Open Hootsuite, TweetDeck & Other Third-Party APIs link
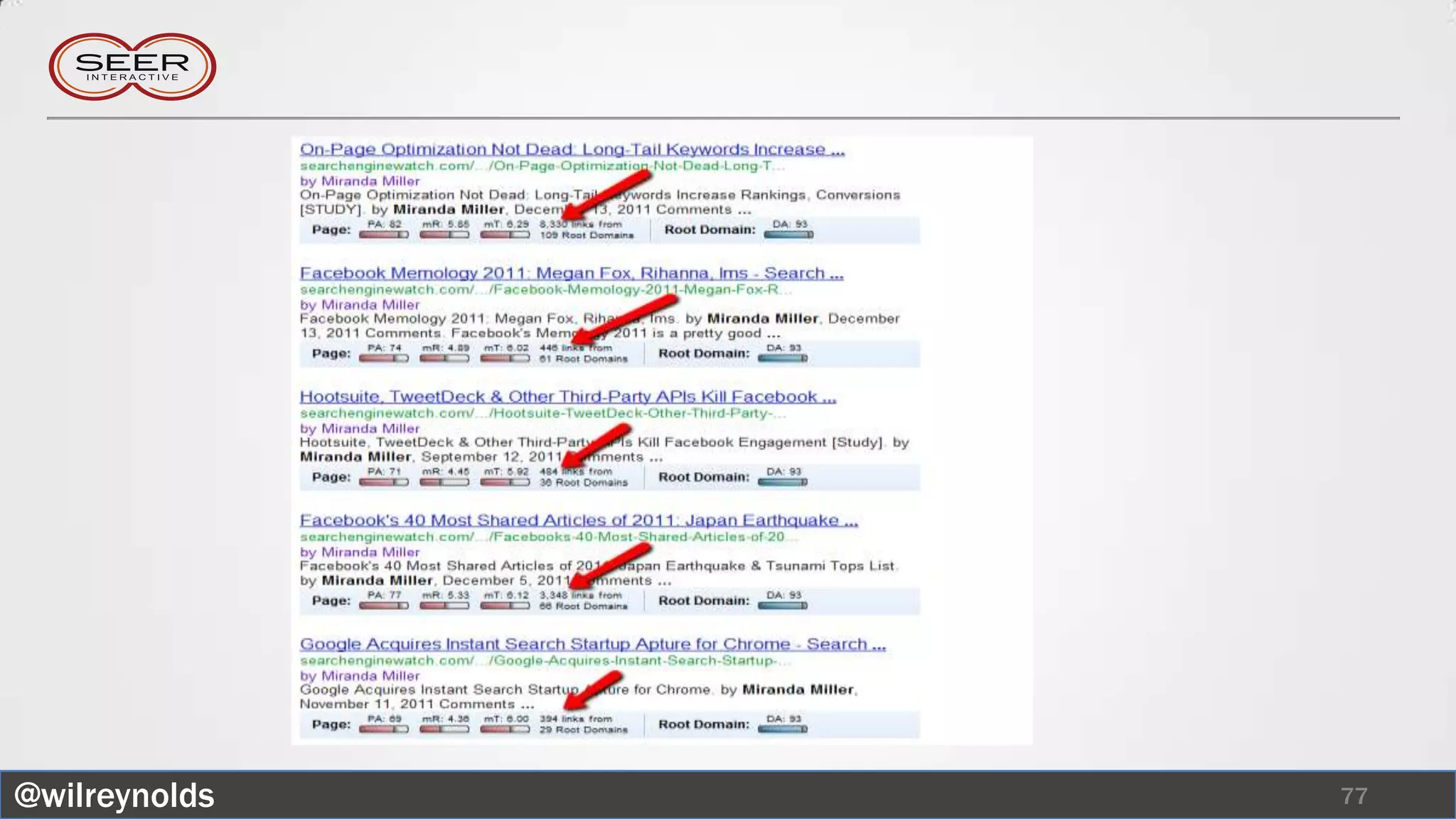The image size is (1456, 819). tap(567, 397)
